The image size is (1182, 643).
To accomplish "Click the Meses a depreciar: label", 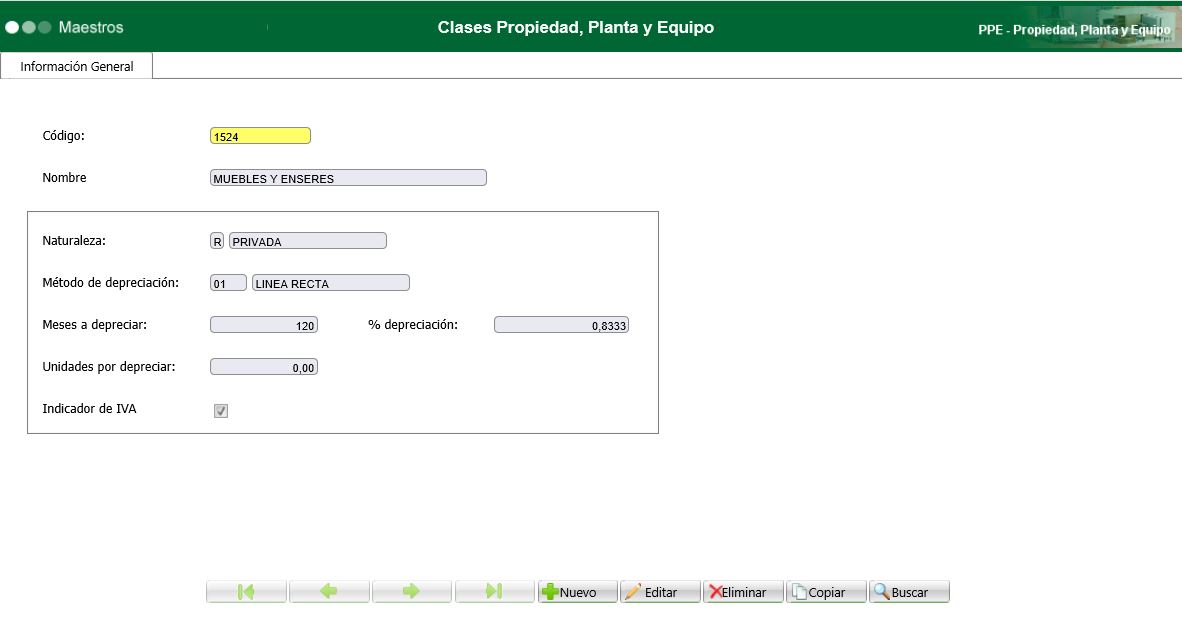I will coord(94,325).
